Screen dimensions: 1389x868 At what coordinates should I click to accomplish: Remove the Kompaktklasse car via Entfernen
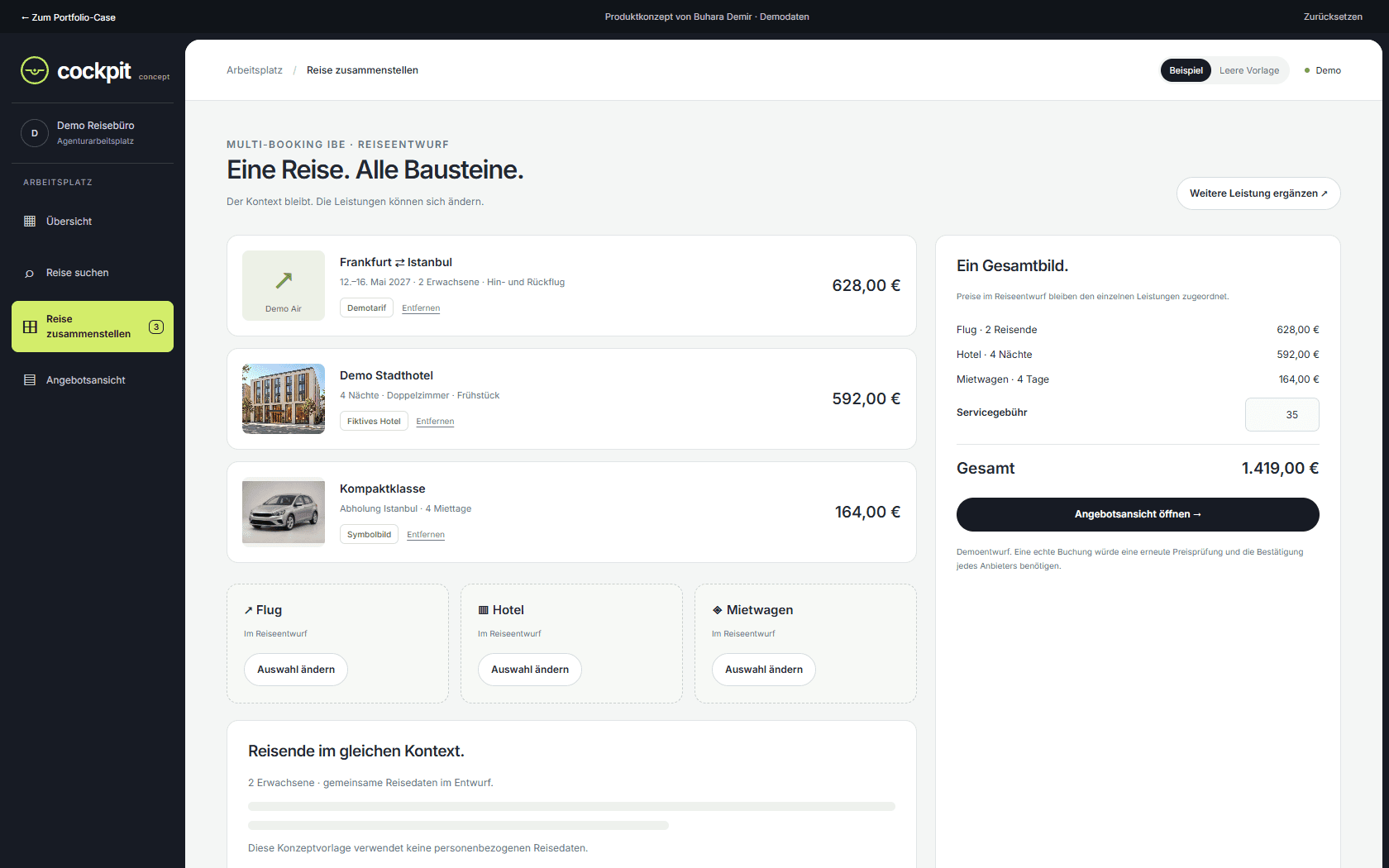point(426,535)
